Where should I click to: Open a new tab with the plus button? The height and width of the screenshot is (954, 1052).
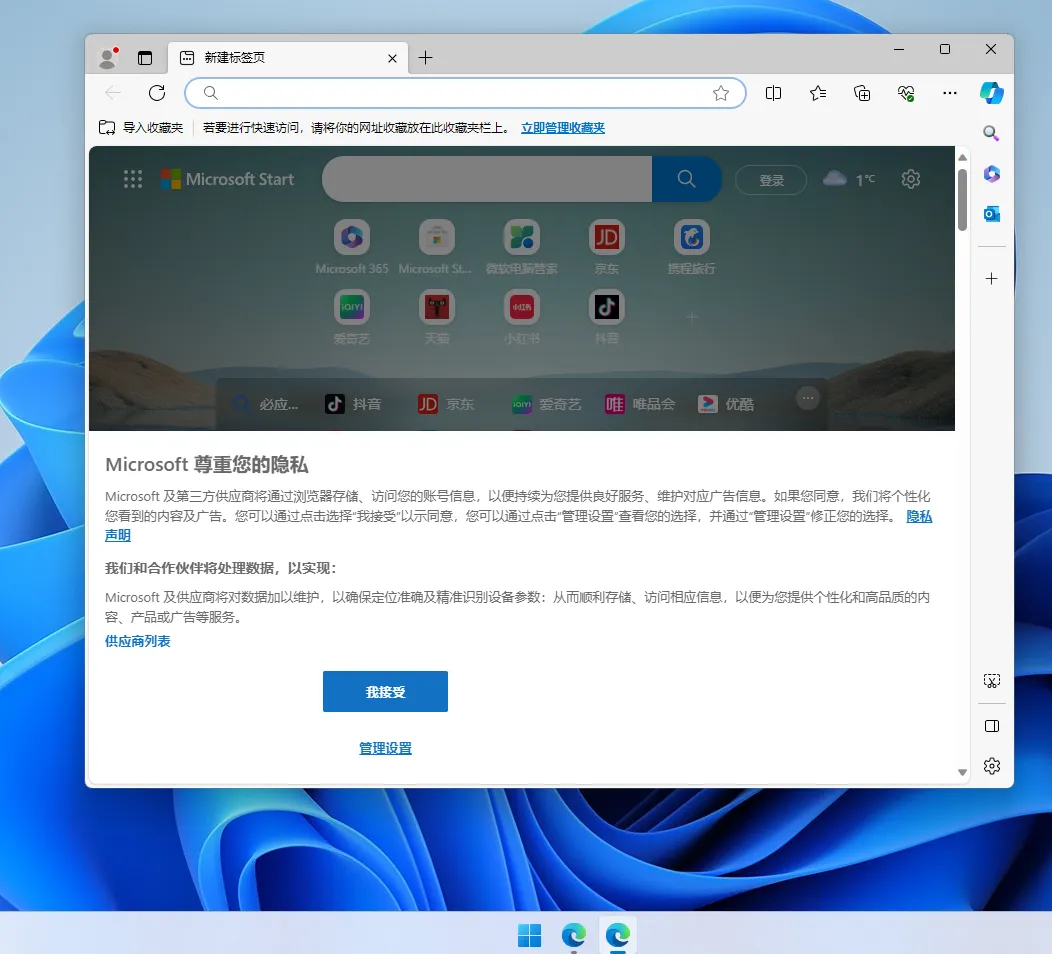coord(426,57)
